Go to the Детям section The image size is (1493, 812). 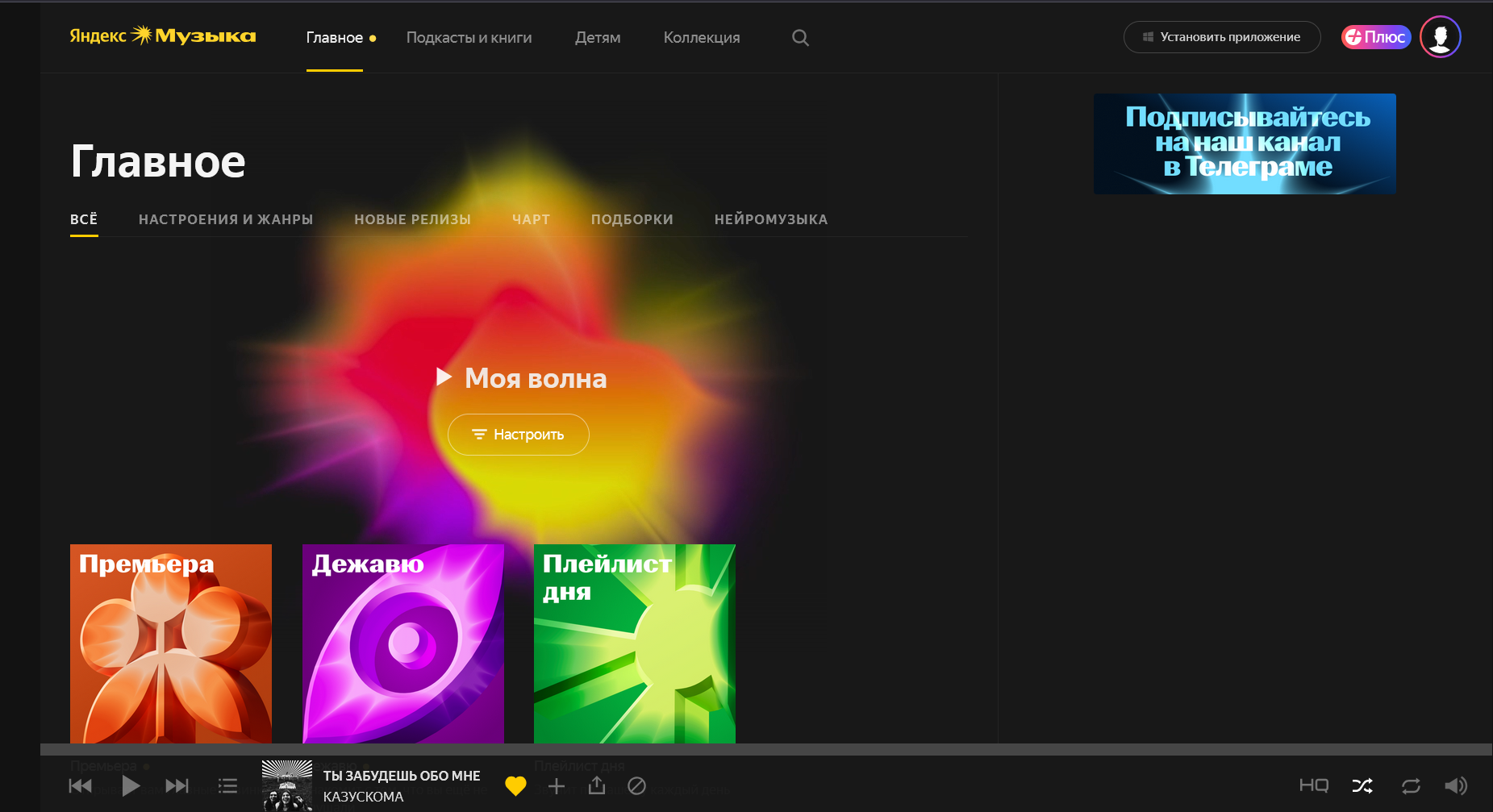point(598,37)
